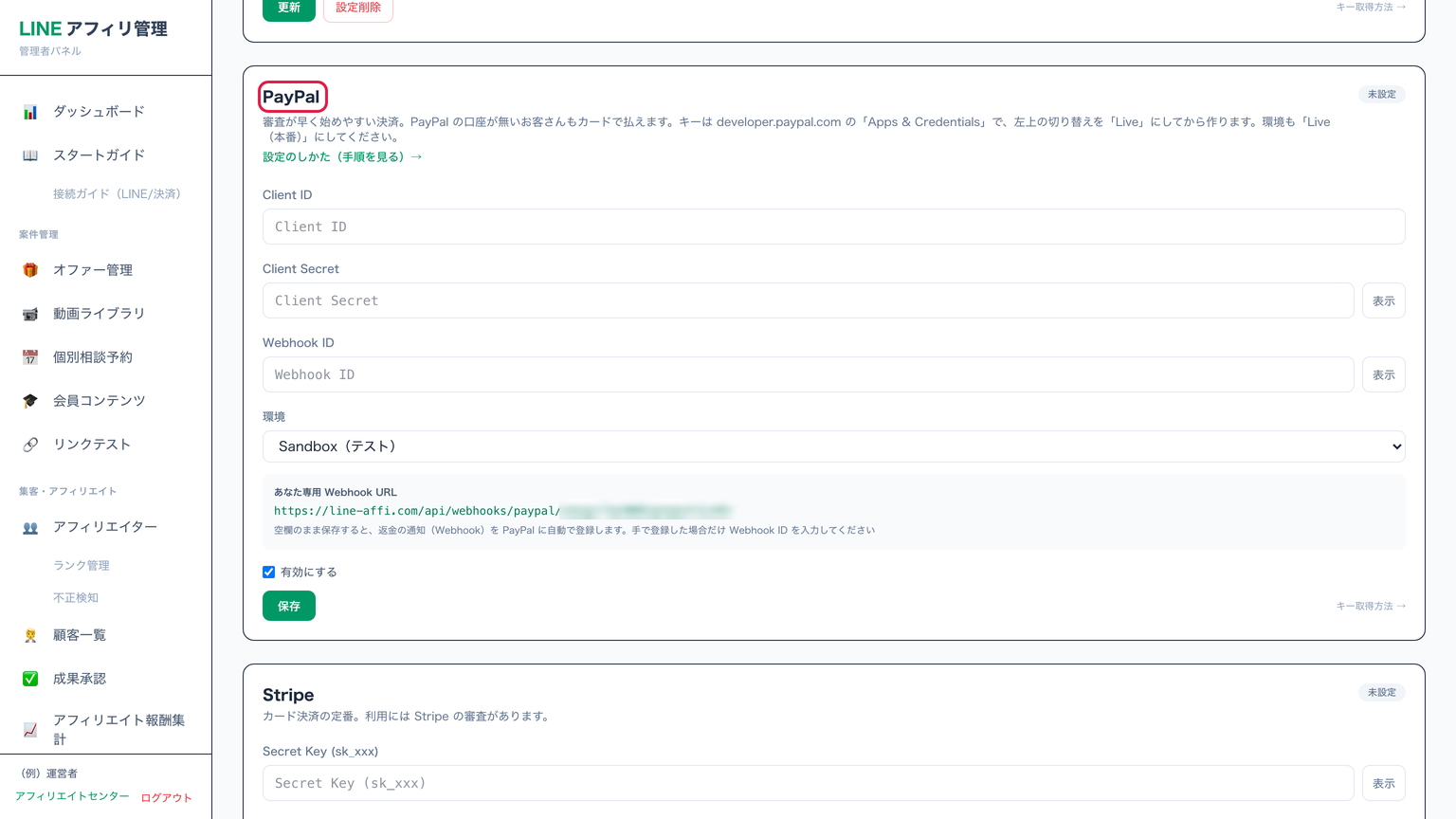Open ダッシュボード in the sidebar

(x=99, y=112)
